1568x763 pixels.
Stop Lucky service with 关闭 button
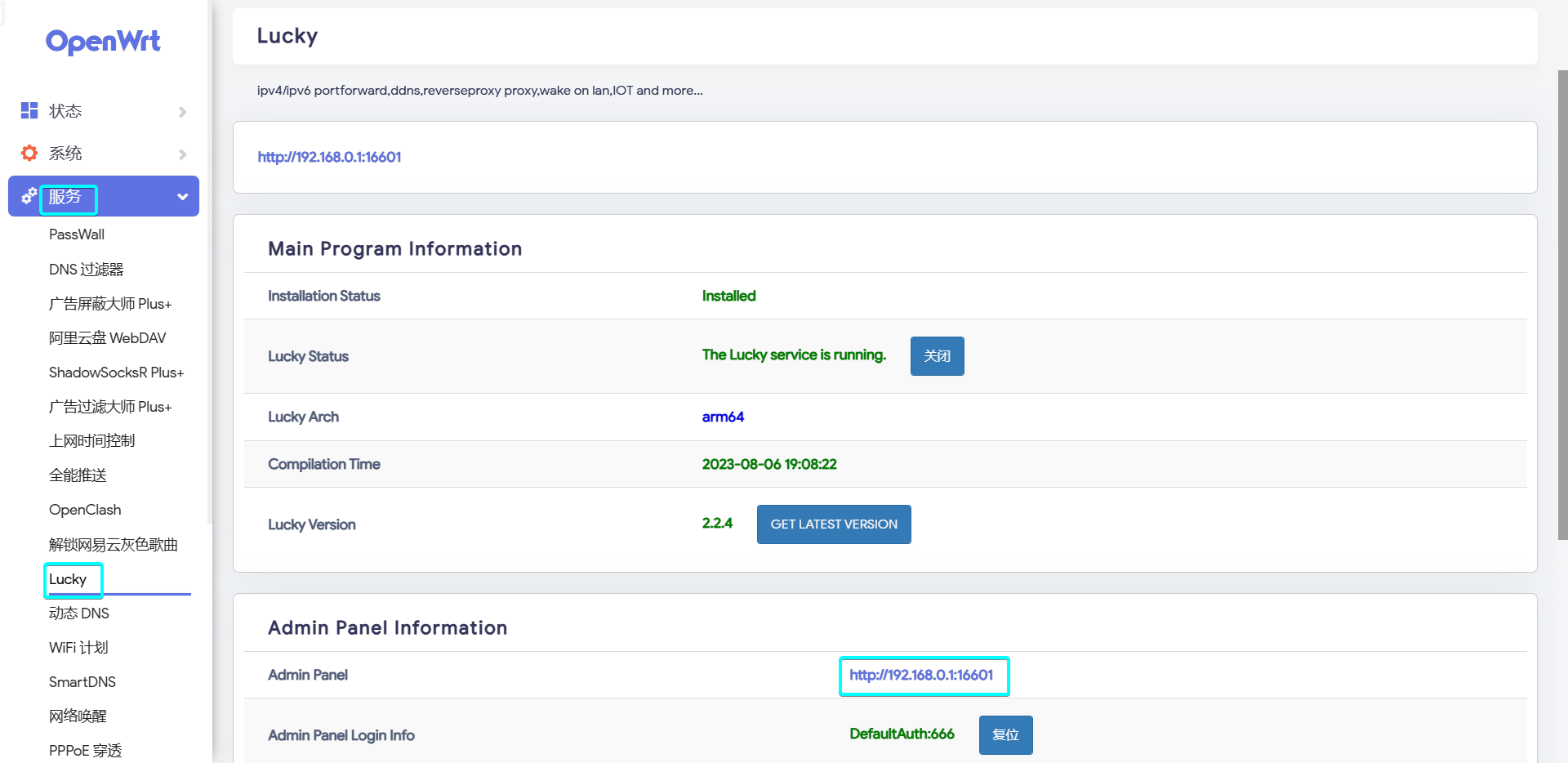937,356
